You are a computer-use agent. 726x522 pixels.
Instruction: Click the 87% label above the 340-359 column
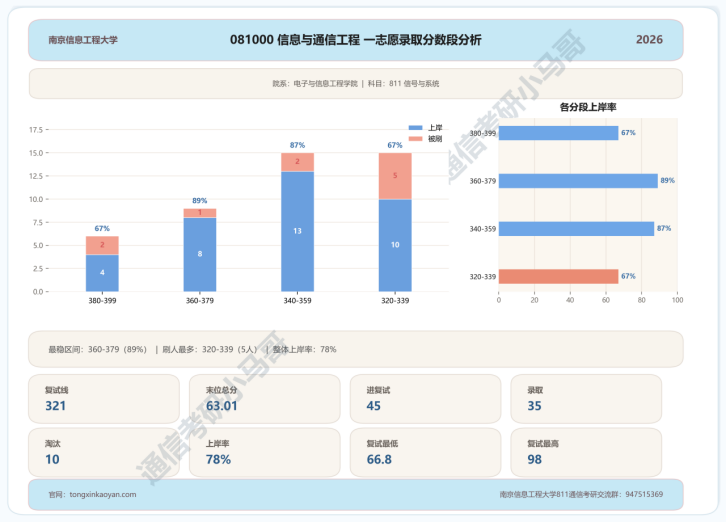coord(297,145)
